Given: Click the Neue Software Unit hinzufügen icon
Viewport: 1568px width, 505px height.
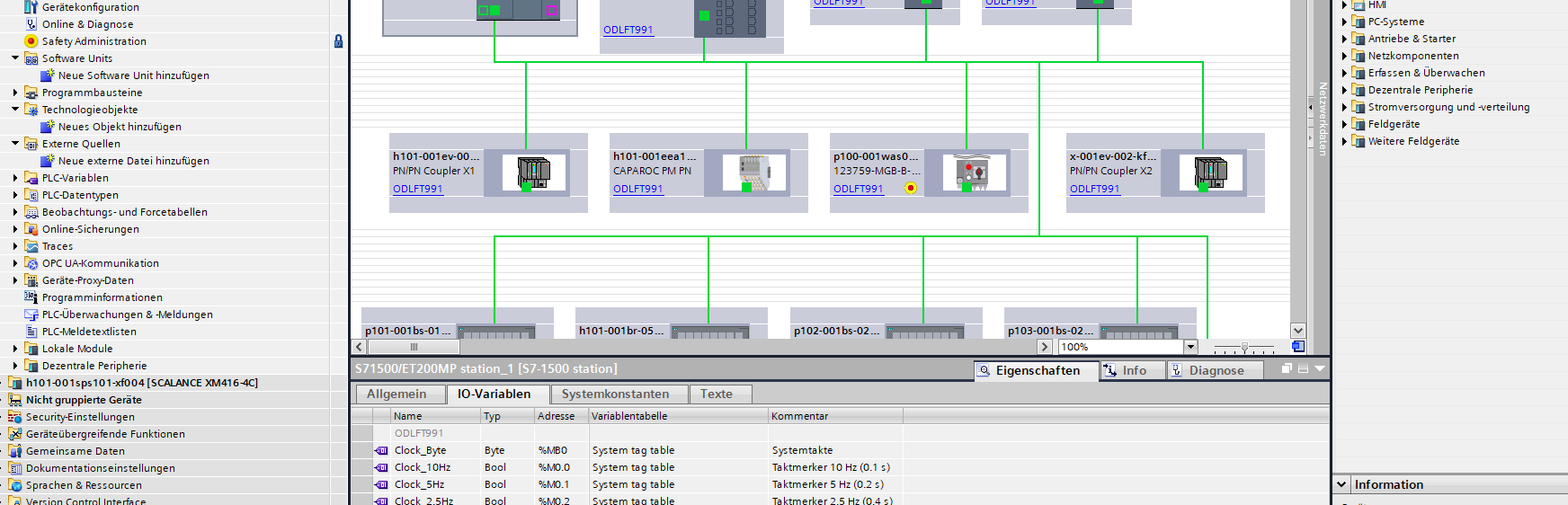Looking at the screenshot, I should point(48,75).
